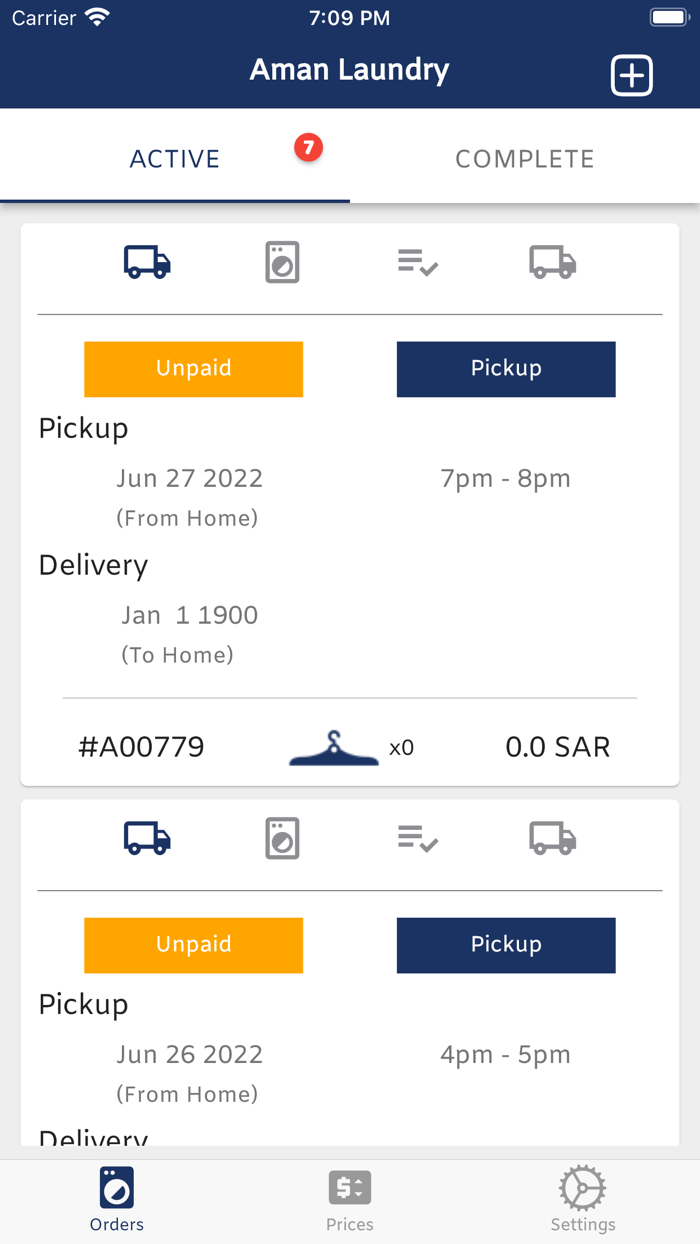700x1244 pixels.
Task: Switch to the Complete tab
Action: (x=524, y=159)
